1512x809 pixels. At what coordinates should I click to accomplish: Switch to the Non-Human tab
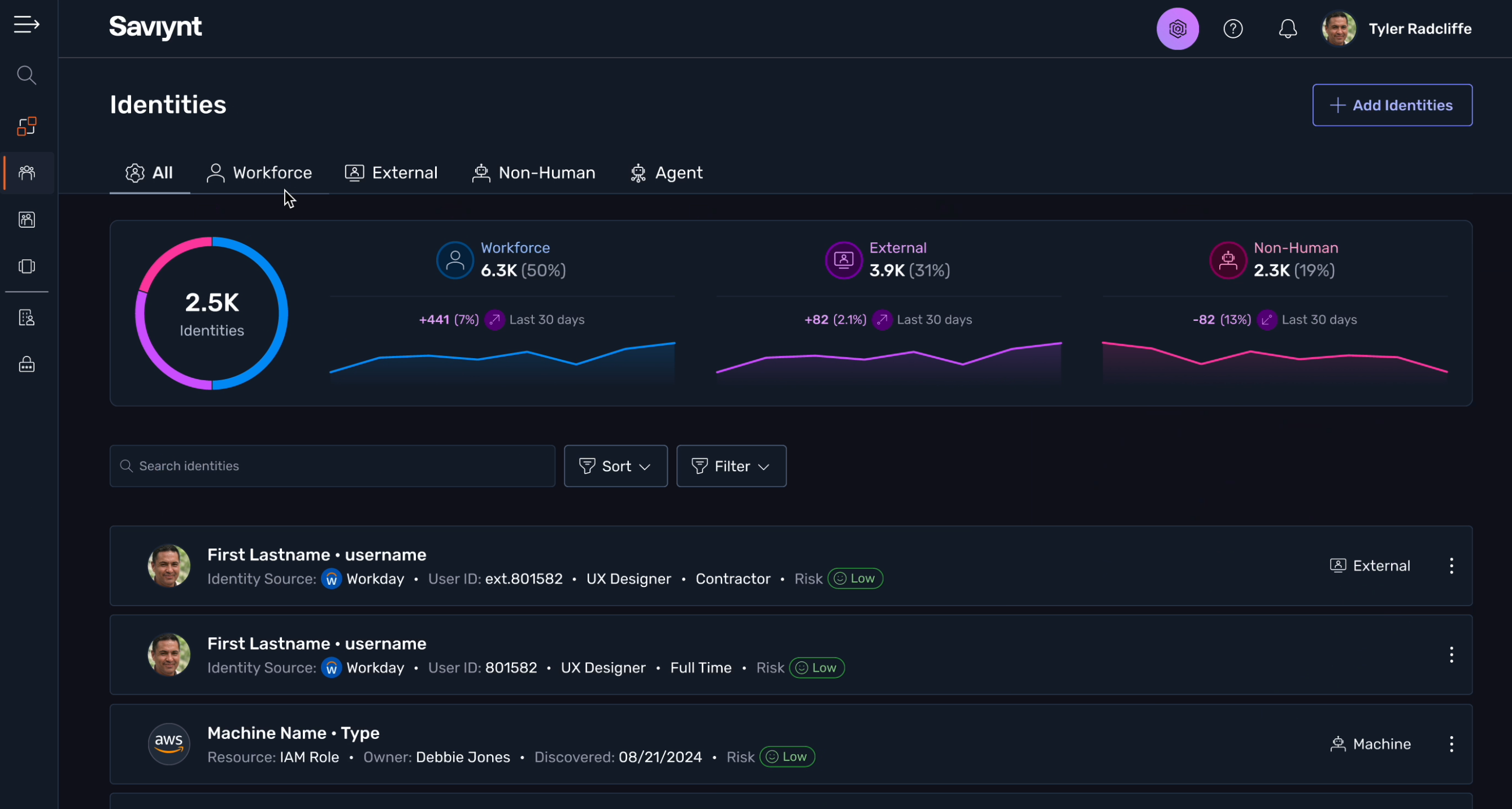tap(533, 173)
